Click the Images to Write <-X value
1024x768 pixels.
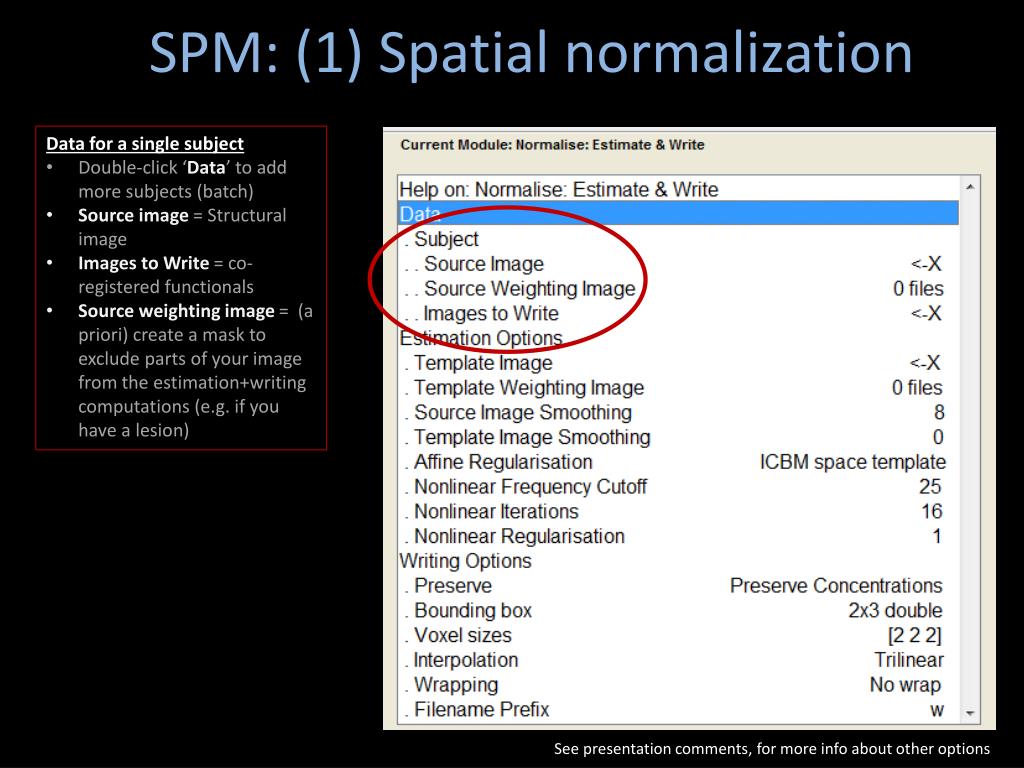point(926,313)
